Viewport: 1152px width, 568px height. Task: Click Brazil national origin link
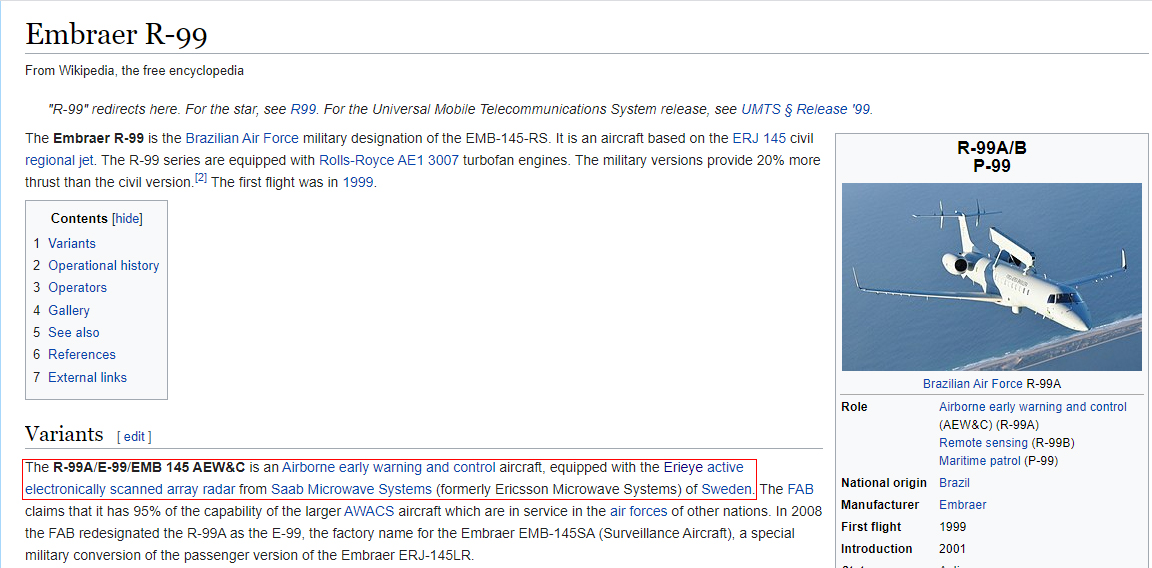954,483
